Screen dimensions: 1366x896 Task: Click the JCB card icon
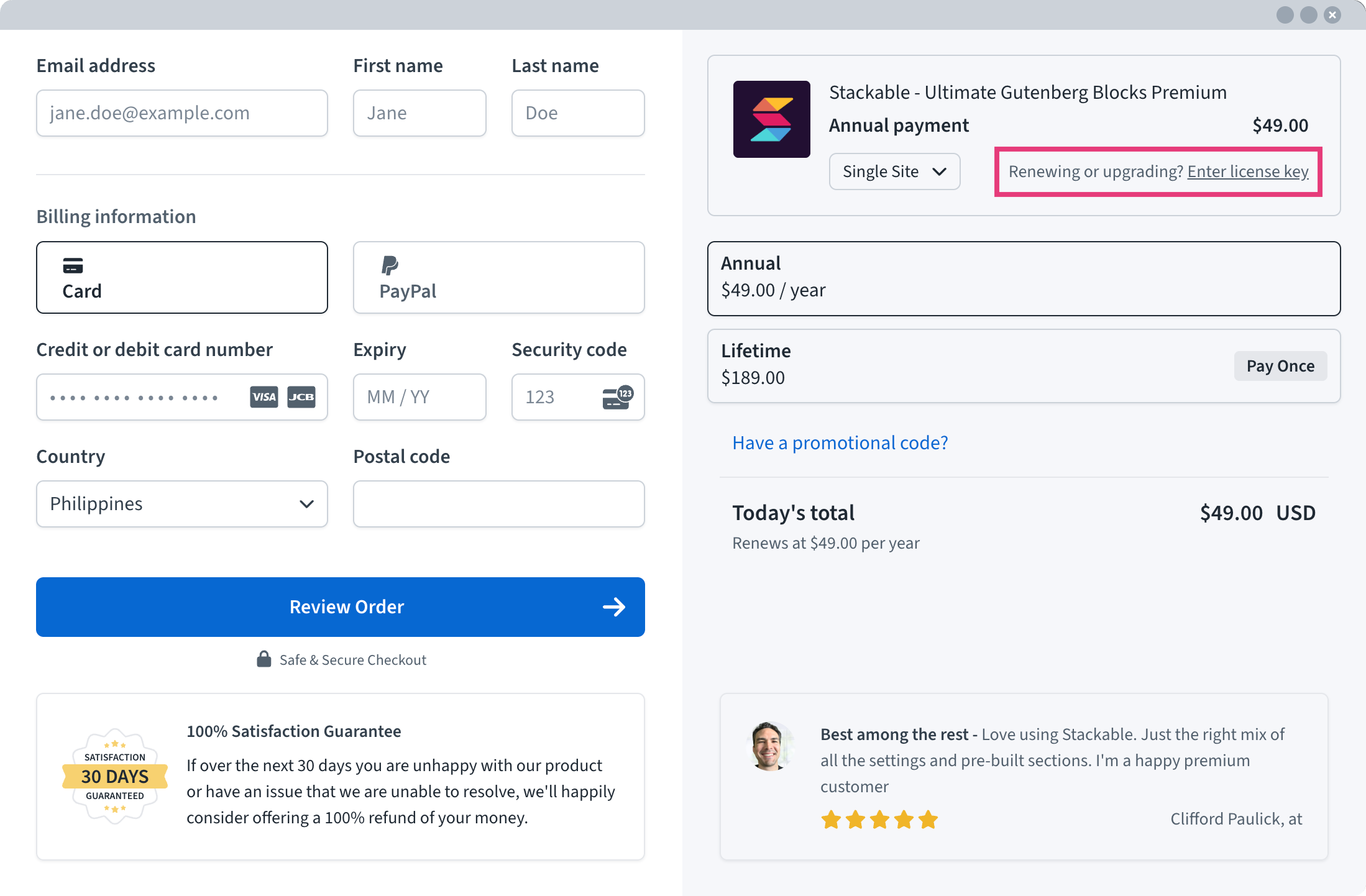(301, 397)
